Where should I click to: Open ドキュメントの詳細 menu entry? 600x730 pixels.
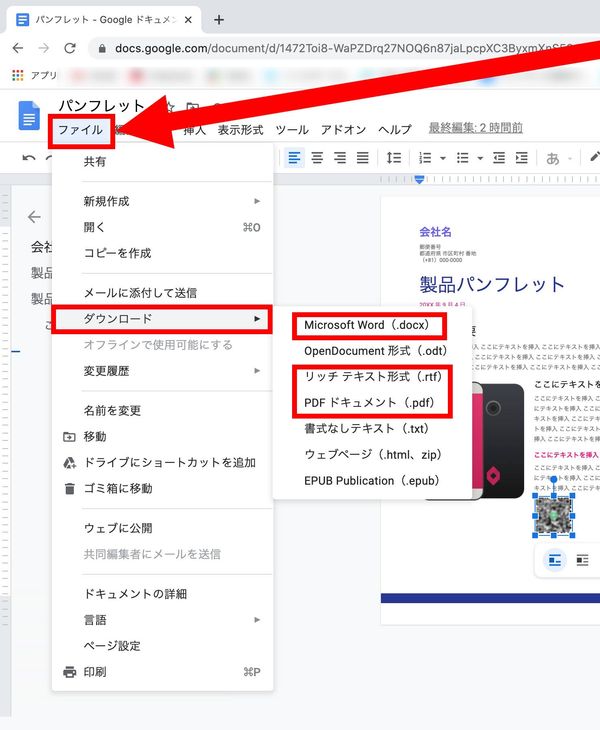pyautogui.click(x=162, y=594)
